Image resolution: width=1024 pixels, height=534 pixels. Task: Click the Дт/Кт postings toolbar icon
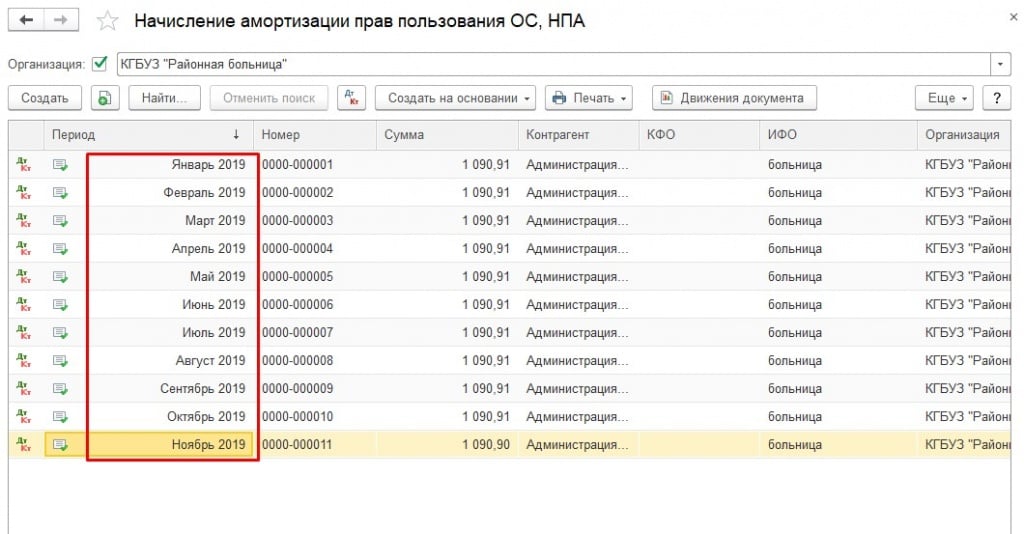coord(350,98)
